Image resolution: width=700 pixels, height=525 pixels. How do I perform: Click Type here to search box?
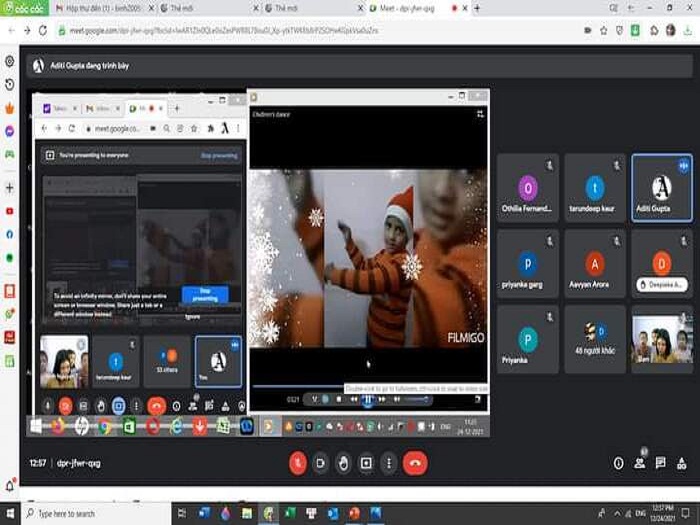point(96,513)
